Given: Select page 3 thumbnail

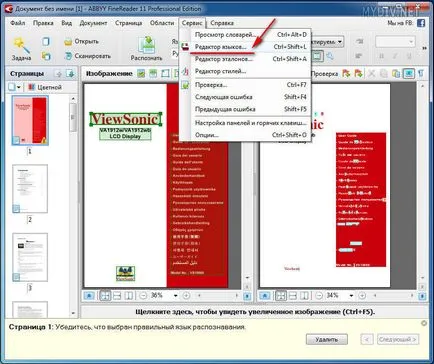Looking at the screenshot, I should click(x=30, y=257).
